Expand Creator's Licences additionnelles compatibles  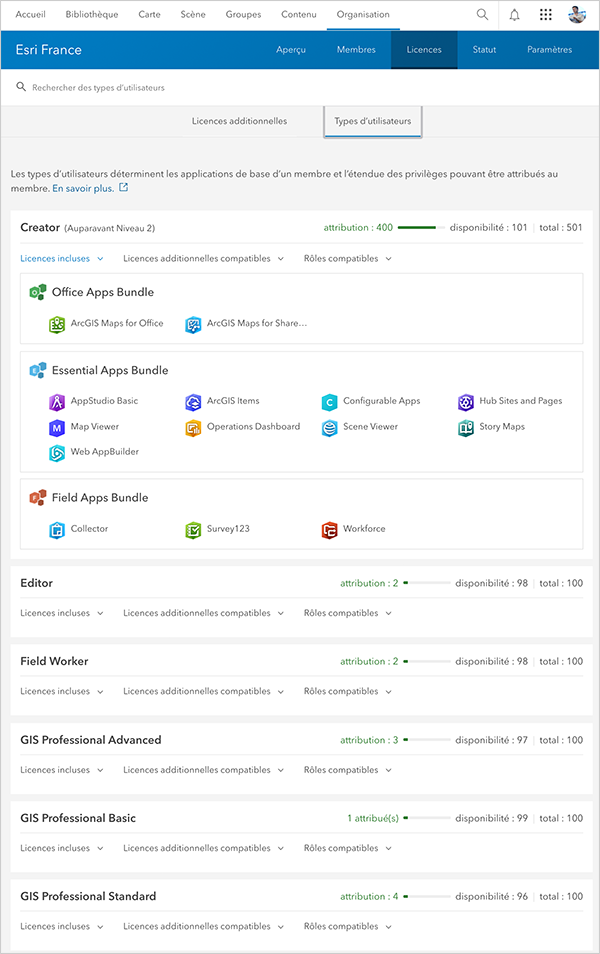pyautogui.click(x=203, y=259)
